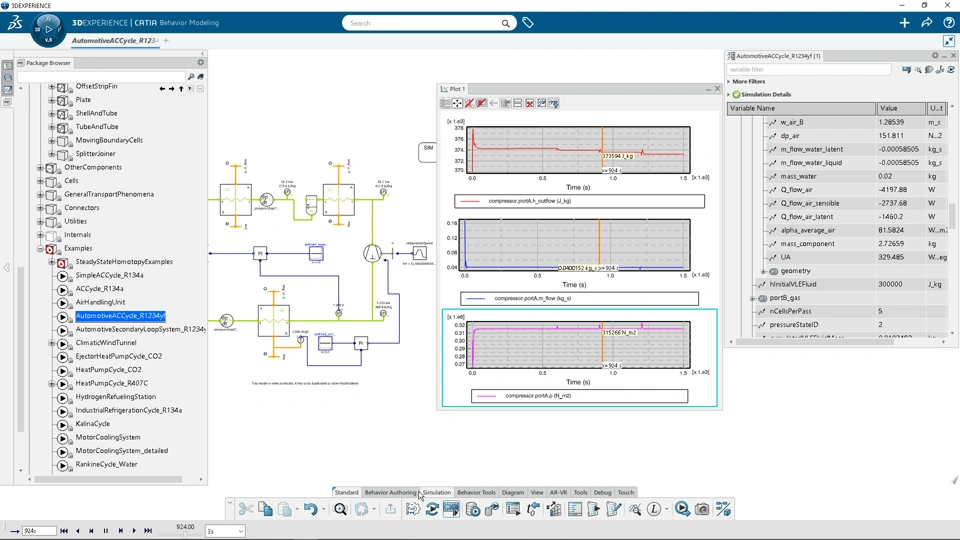Expand the ClimaticWindTunnel node

pos(51,343)
